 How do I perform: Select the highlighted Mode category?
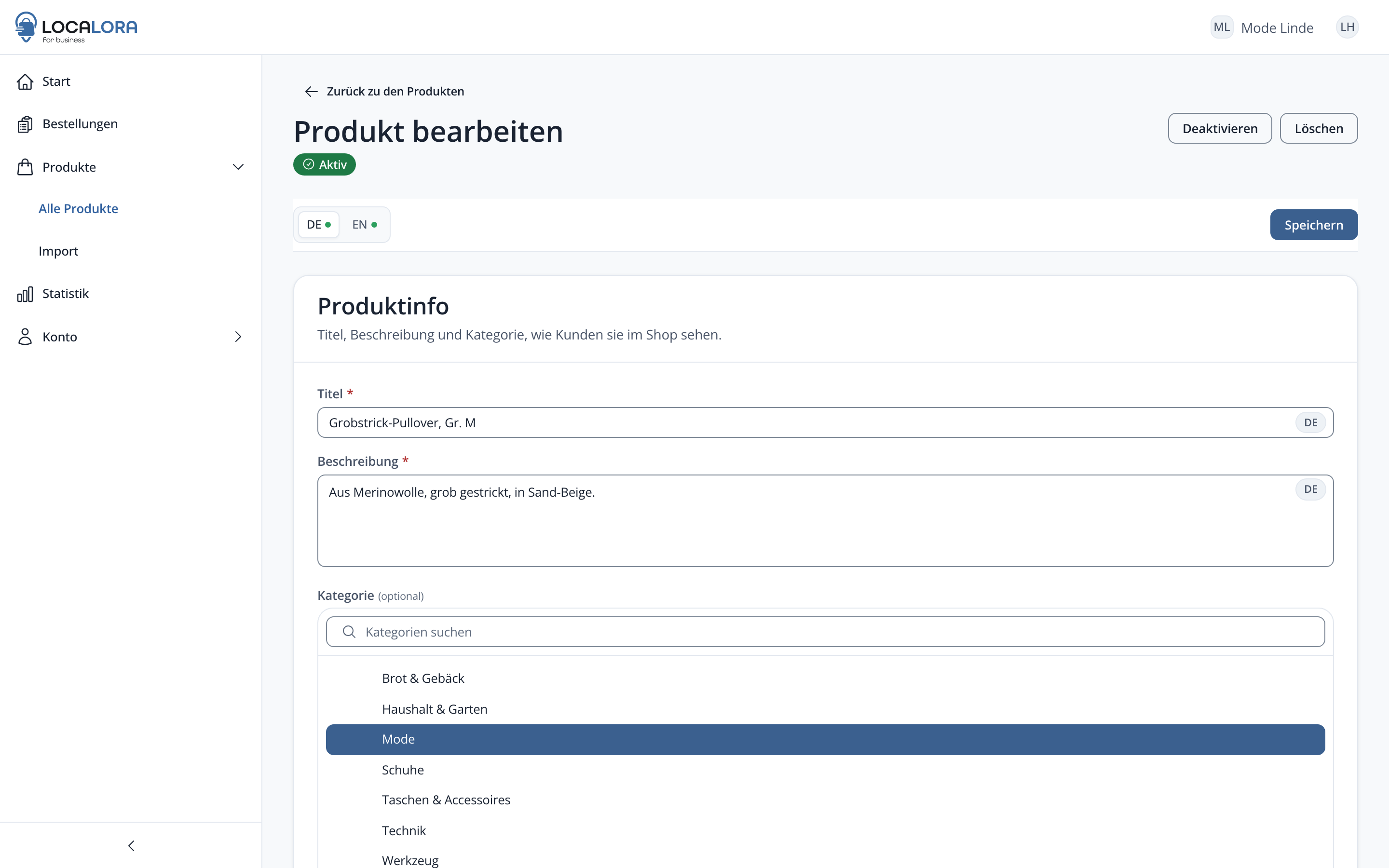(x=825, y=739)
